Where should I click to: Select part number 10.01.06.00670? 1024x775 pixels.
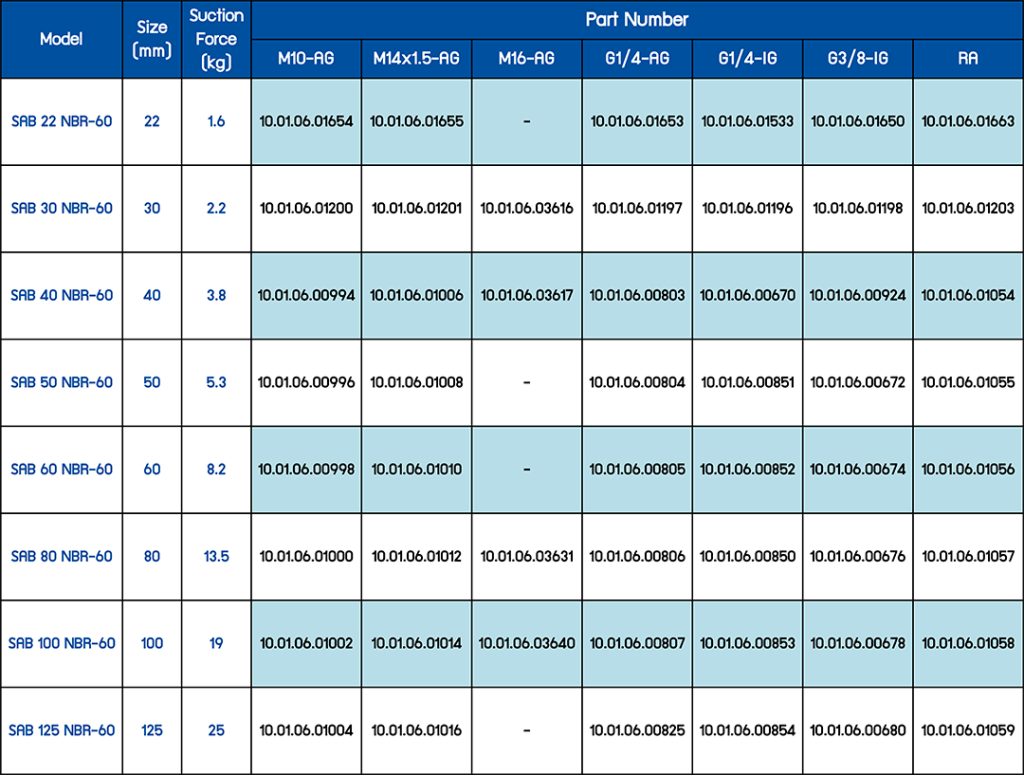[x=747, y=295]
